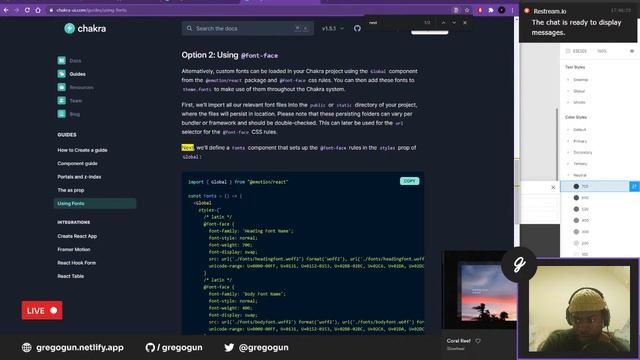Open the extensions puzzle icon
Image resolution: width=640 pixels, height=360 pixels.
click(491, 10)
